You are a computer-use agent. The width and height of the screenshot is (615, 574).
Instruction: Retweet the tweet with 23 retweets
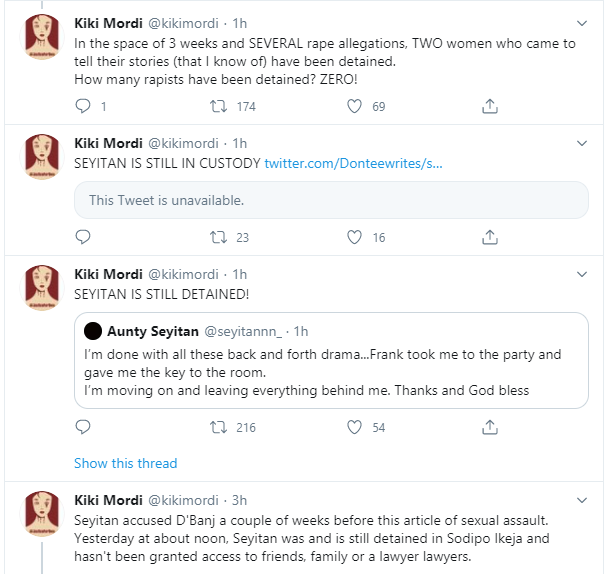[x=215, y=237]
